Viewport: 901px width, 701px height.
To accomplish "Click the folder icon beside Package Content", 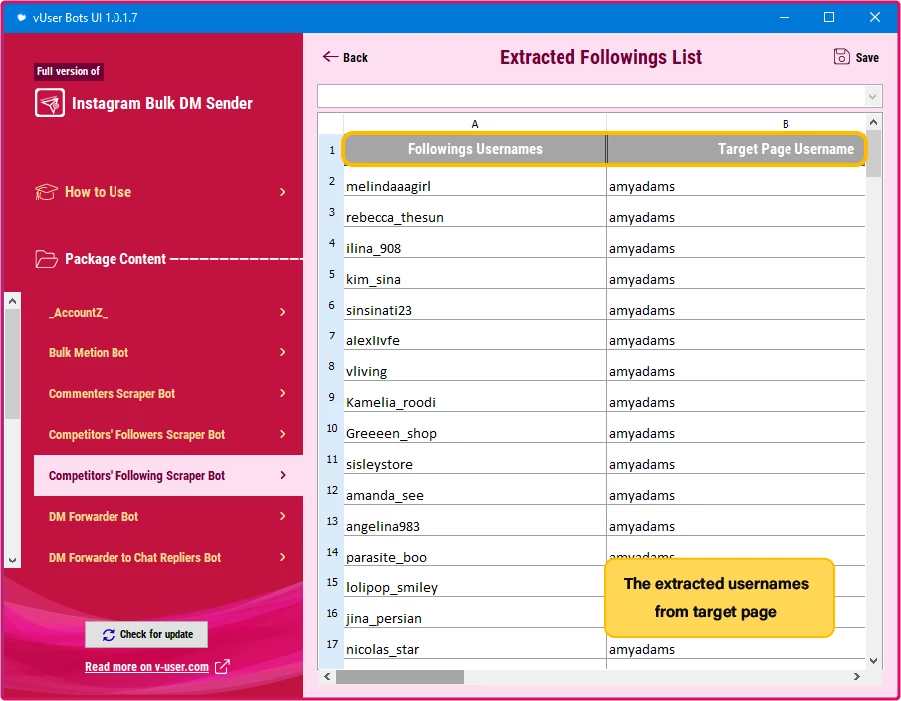I will click(x=46, y=259).
